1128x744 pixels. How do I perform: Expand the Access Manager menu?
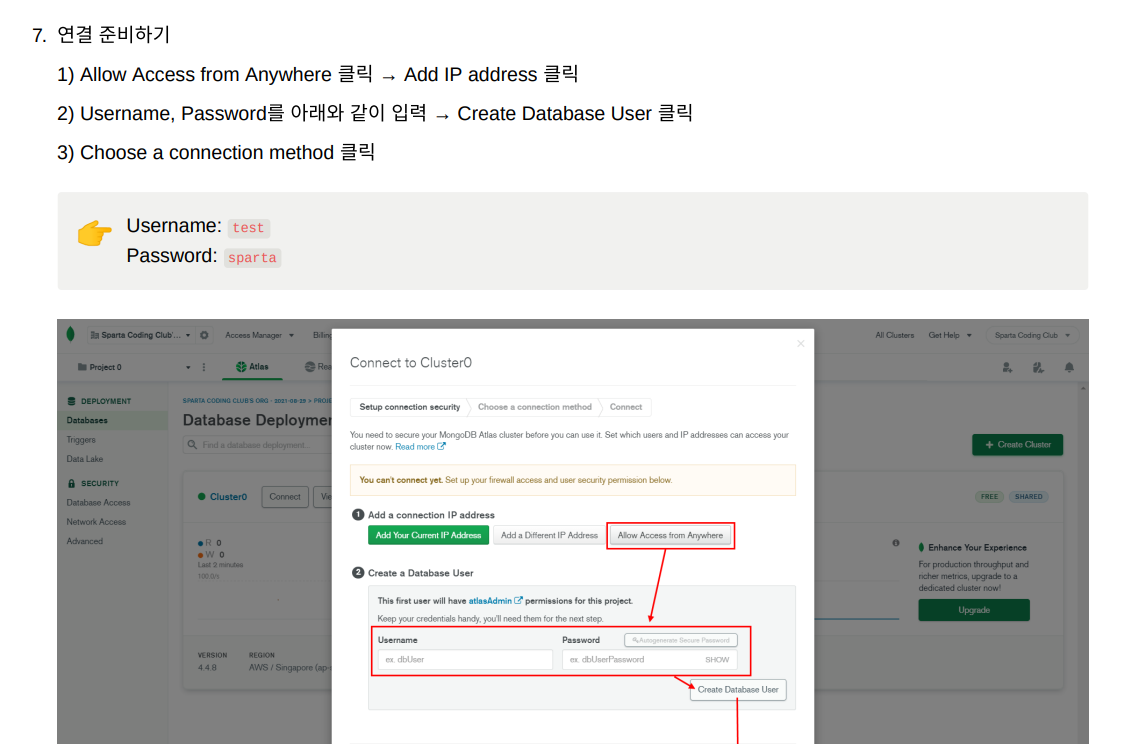(259, 335)
